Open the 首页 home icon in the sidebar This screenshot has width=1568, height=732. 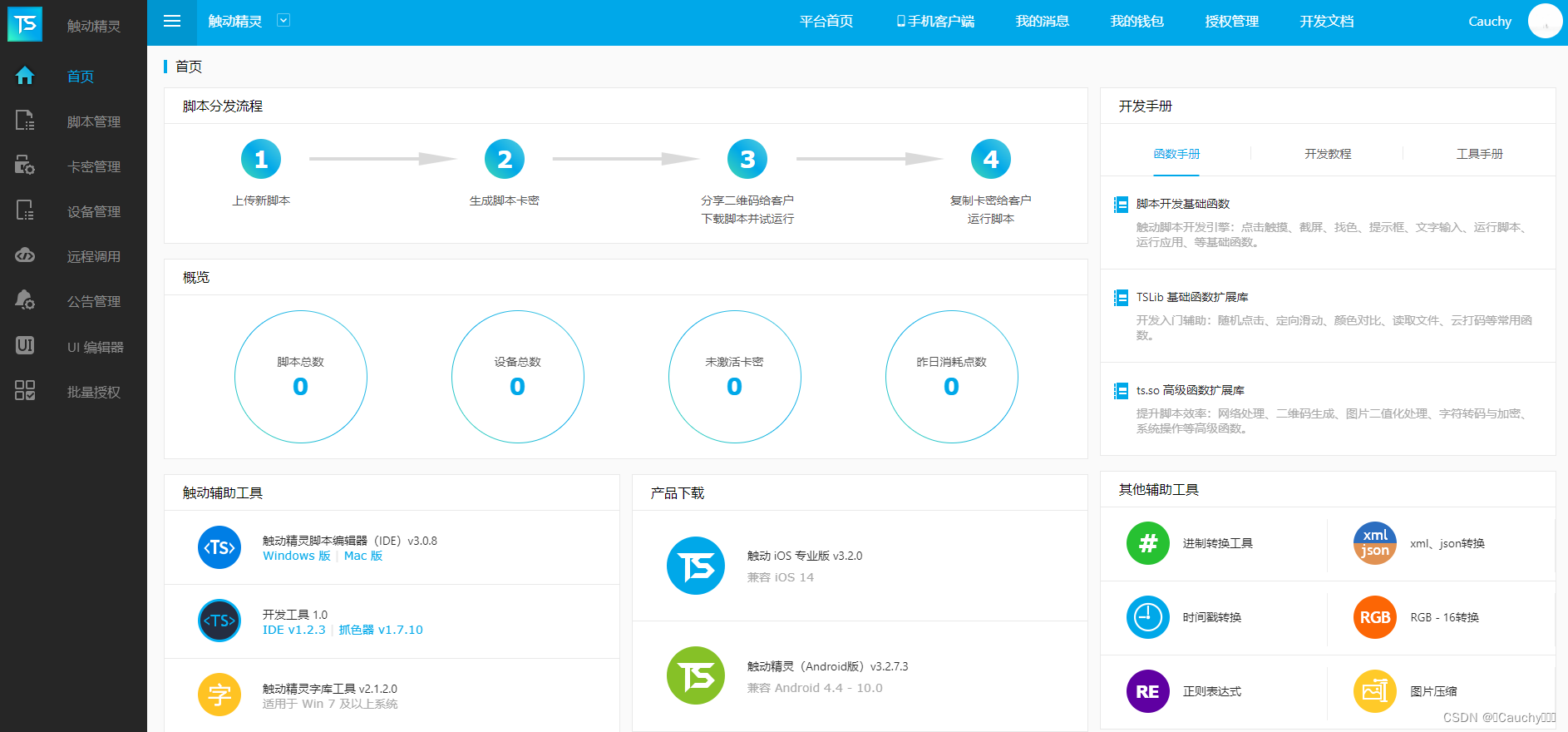[25, 76]
